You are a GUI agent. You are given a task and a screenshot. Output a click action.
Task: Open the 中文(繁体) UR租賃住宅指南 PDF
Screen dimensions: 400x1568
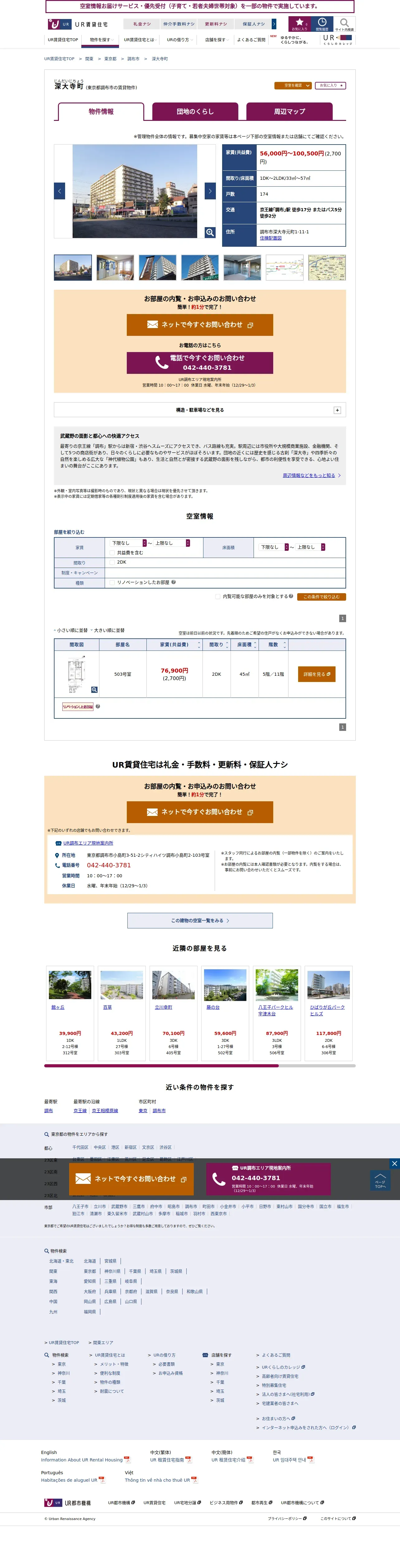pyautogui.click(x=170, y=1460)
